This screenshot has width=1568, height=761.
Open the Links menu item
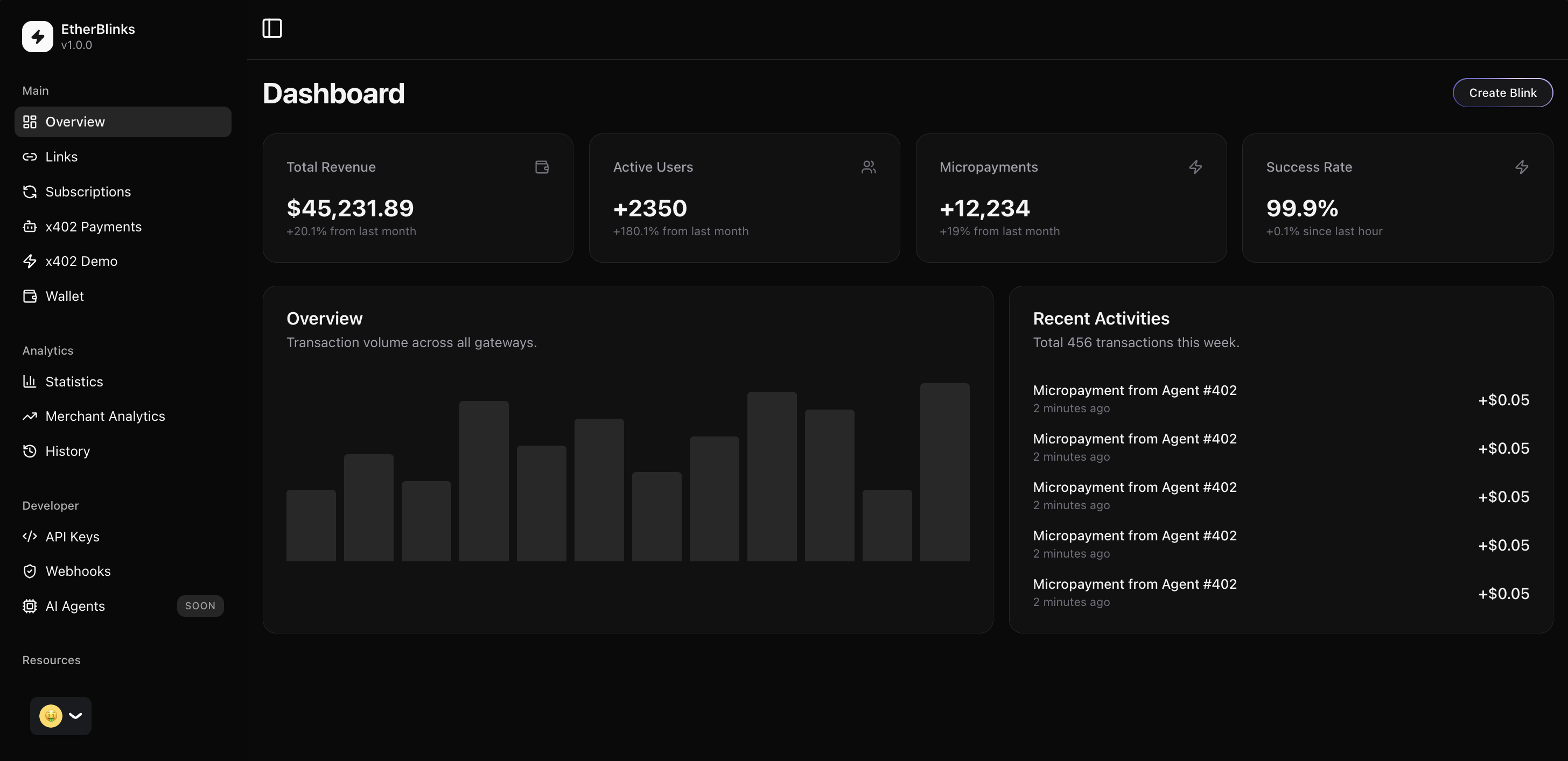tap(61, 157)
